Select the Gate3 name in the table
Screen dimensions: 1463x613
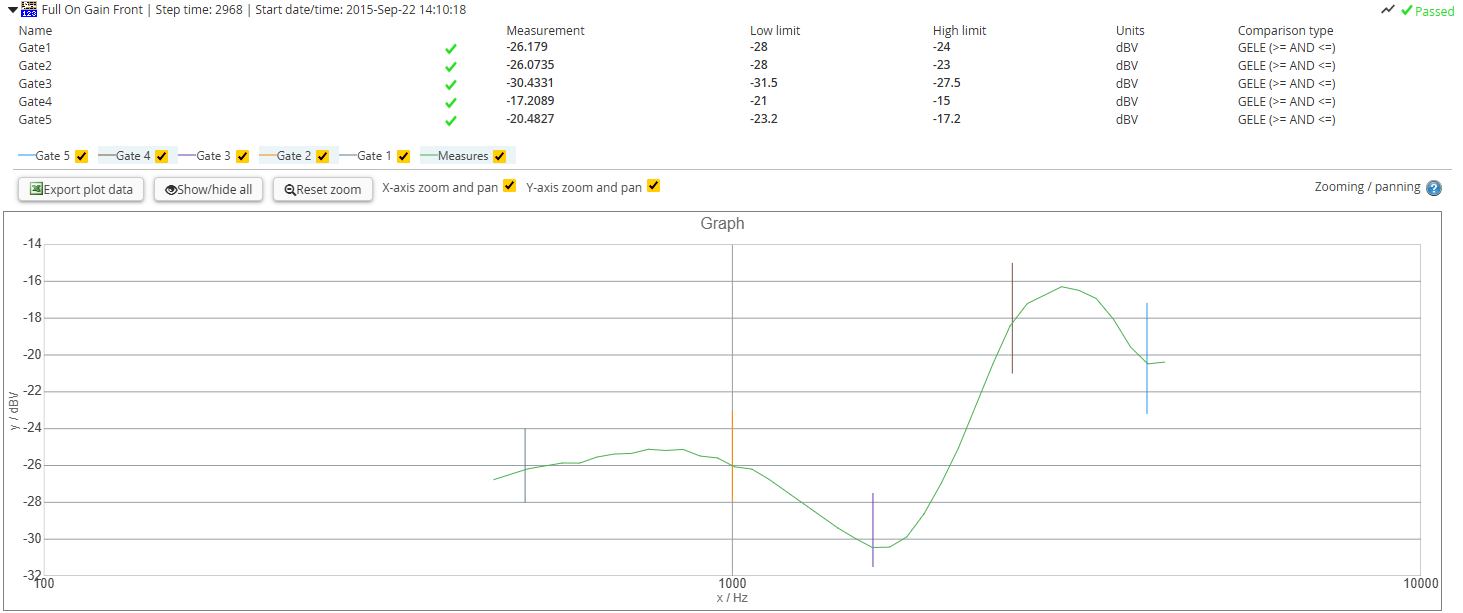coord(35,83)
